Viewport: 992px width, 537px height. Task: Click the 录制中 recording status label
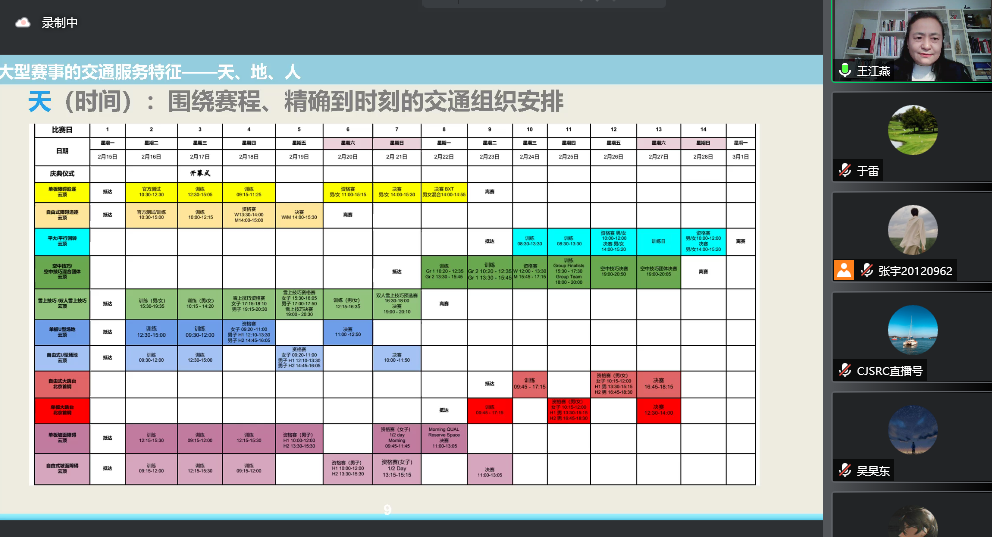[x=62, y=21]
